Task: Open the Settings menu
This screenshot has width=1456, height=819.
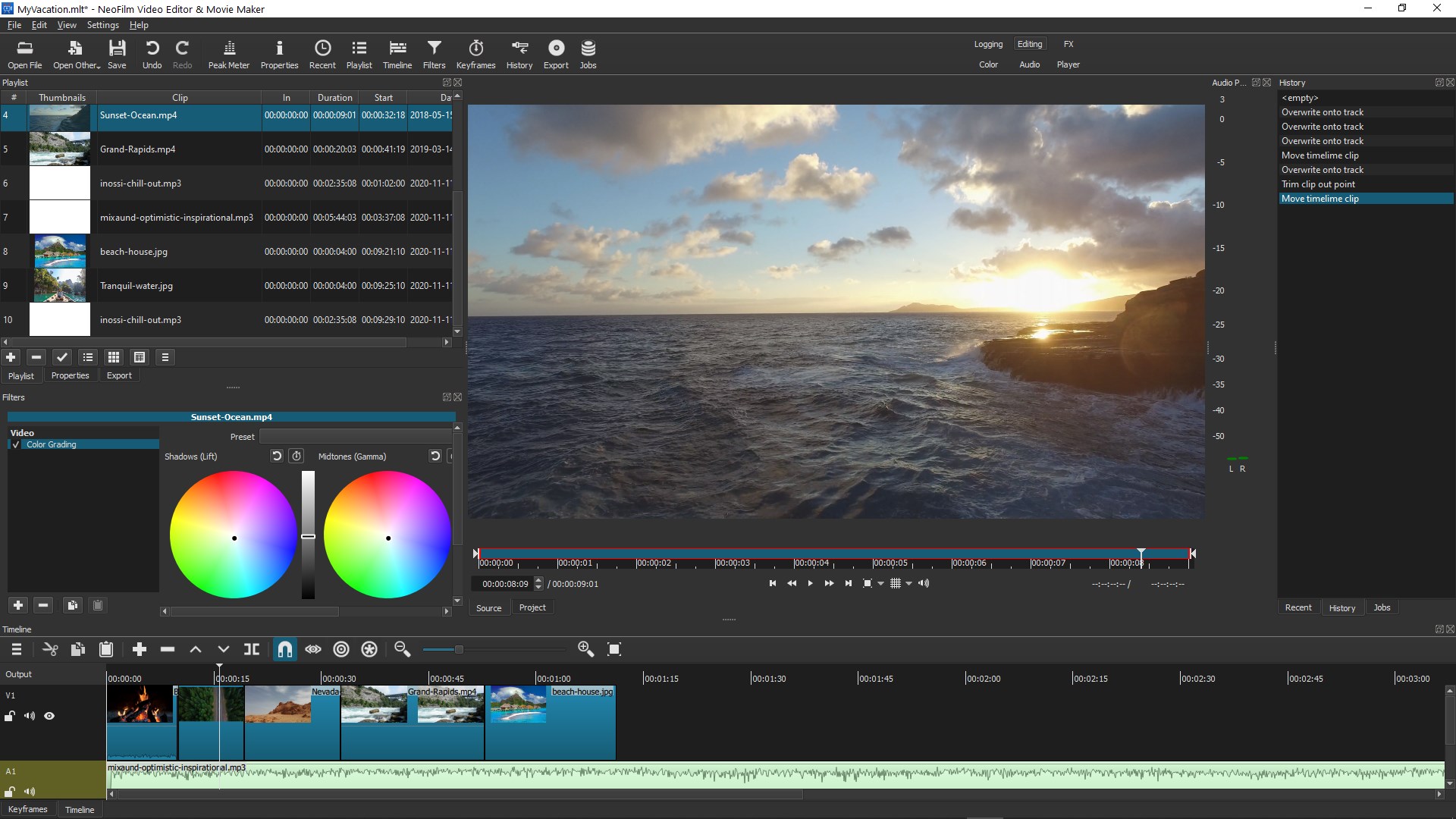Action: [102, 25]
